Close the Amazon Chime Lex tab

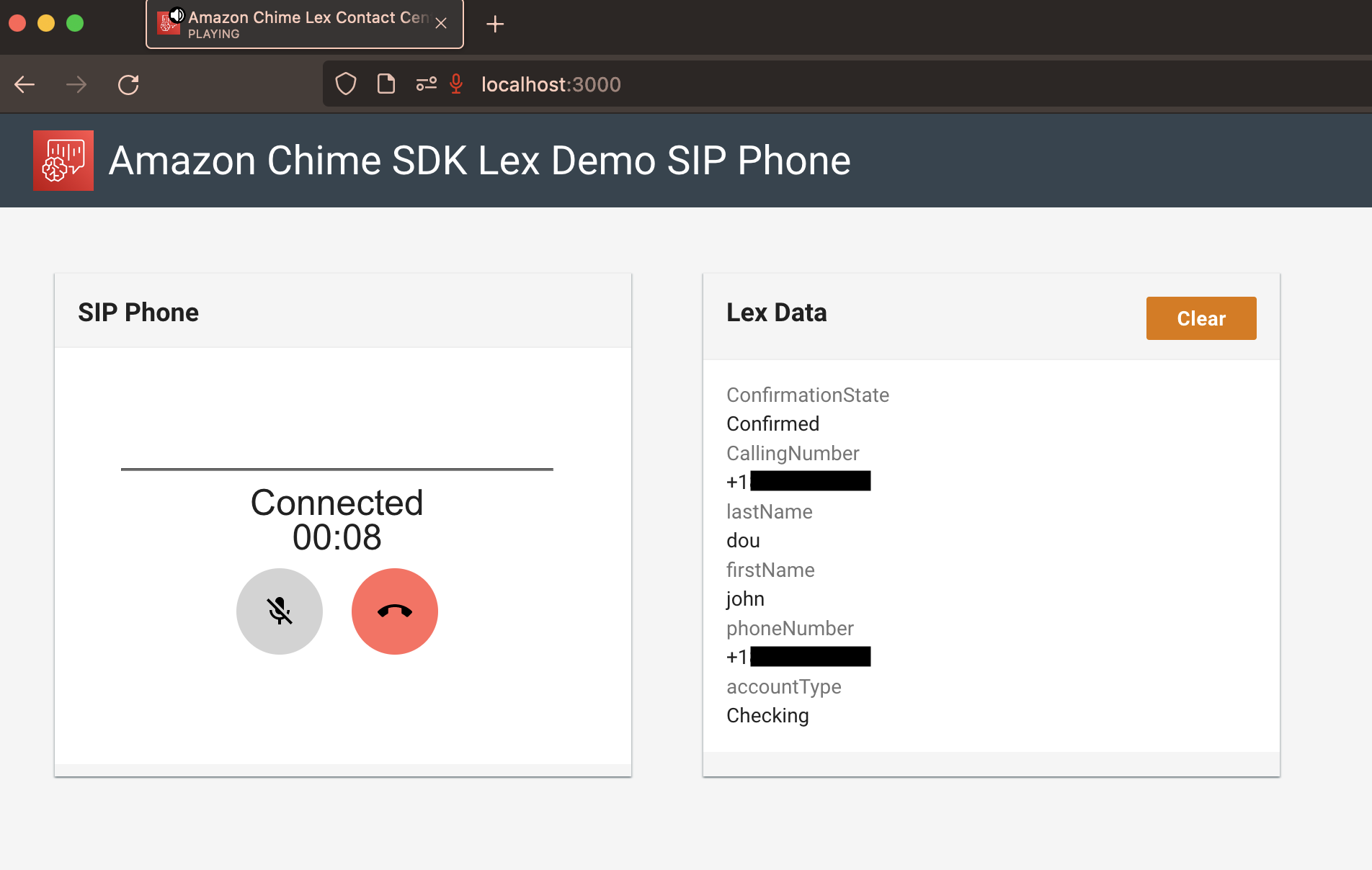[441, 24]
